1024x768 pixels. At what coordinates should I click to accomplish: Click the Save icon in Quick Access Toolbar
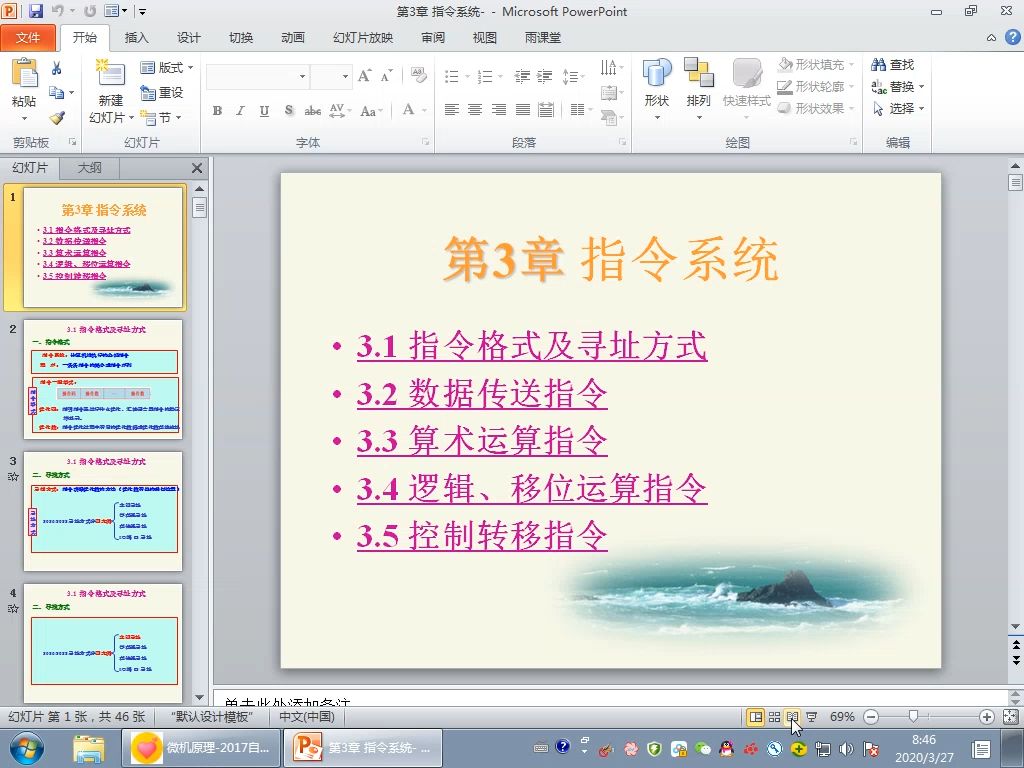[x=37, y=9]
